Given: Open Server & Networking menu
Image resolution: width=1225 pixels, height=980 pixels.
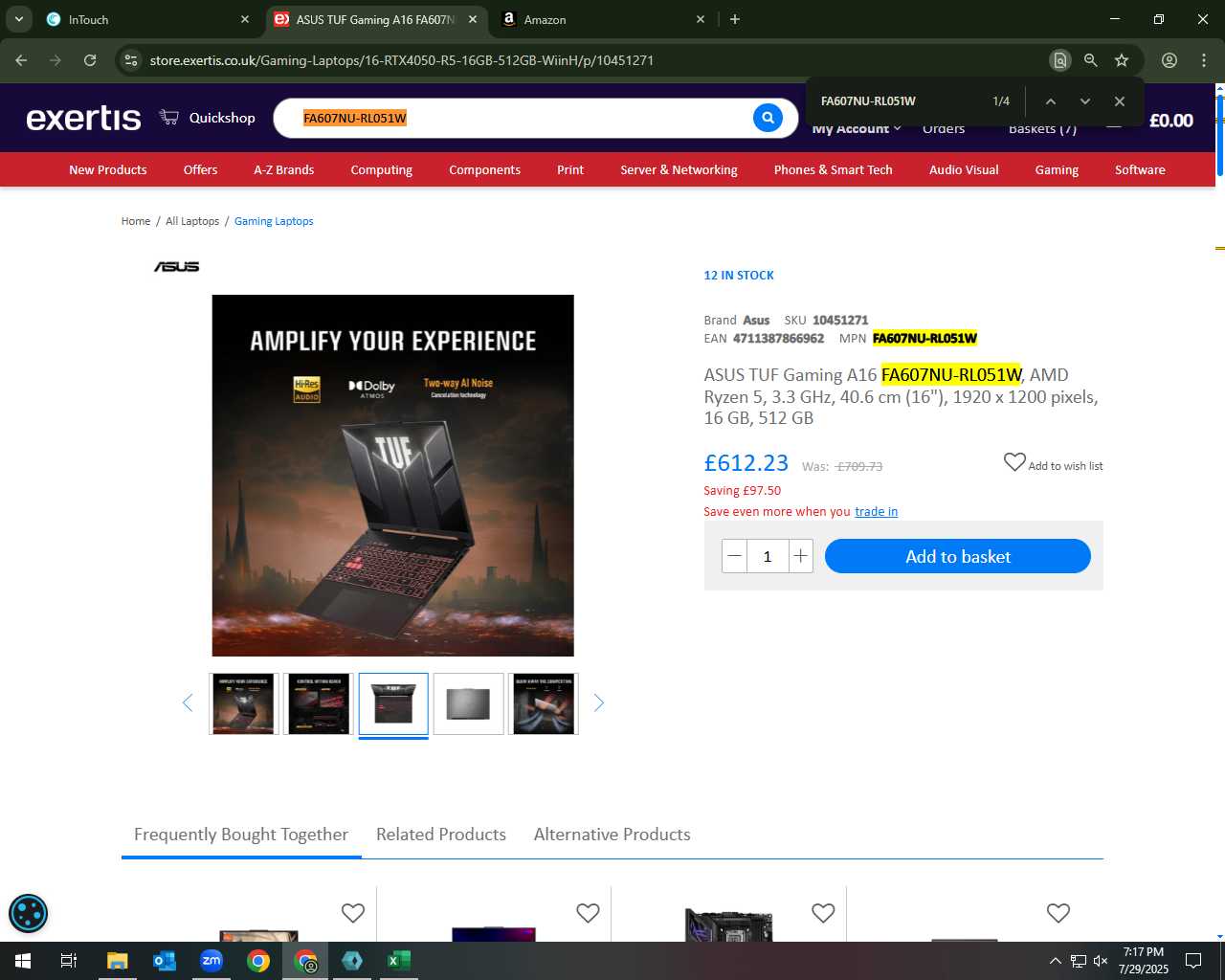Looking at the screenshot, I should pyautogui.click(x=679, y=170).
